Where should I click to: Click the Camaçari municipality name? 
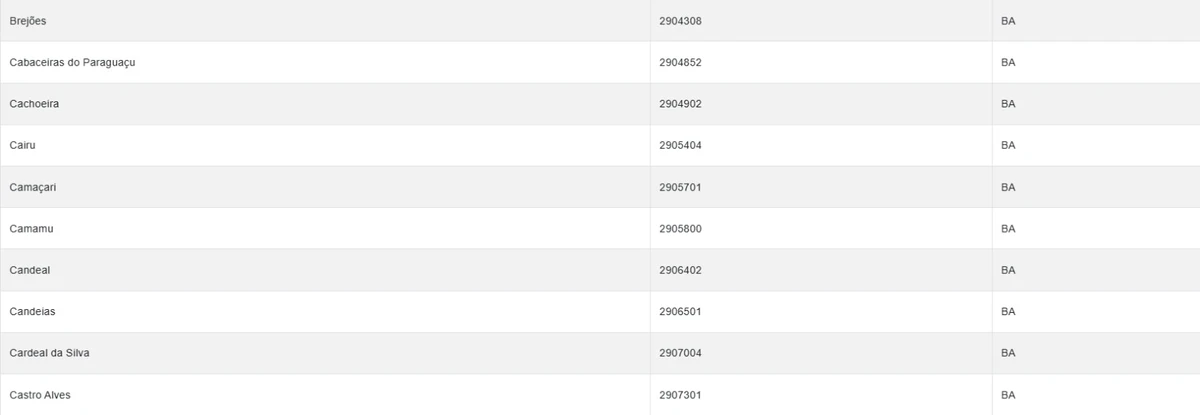point(33,187)
